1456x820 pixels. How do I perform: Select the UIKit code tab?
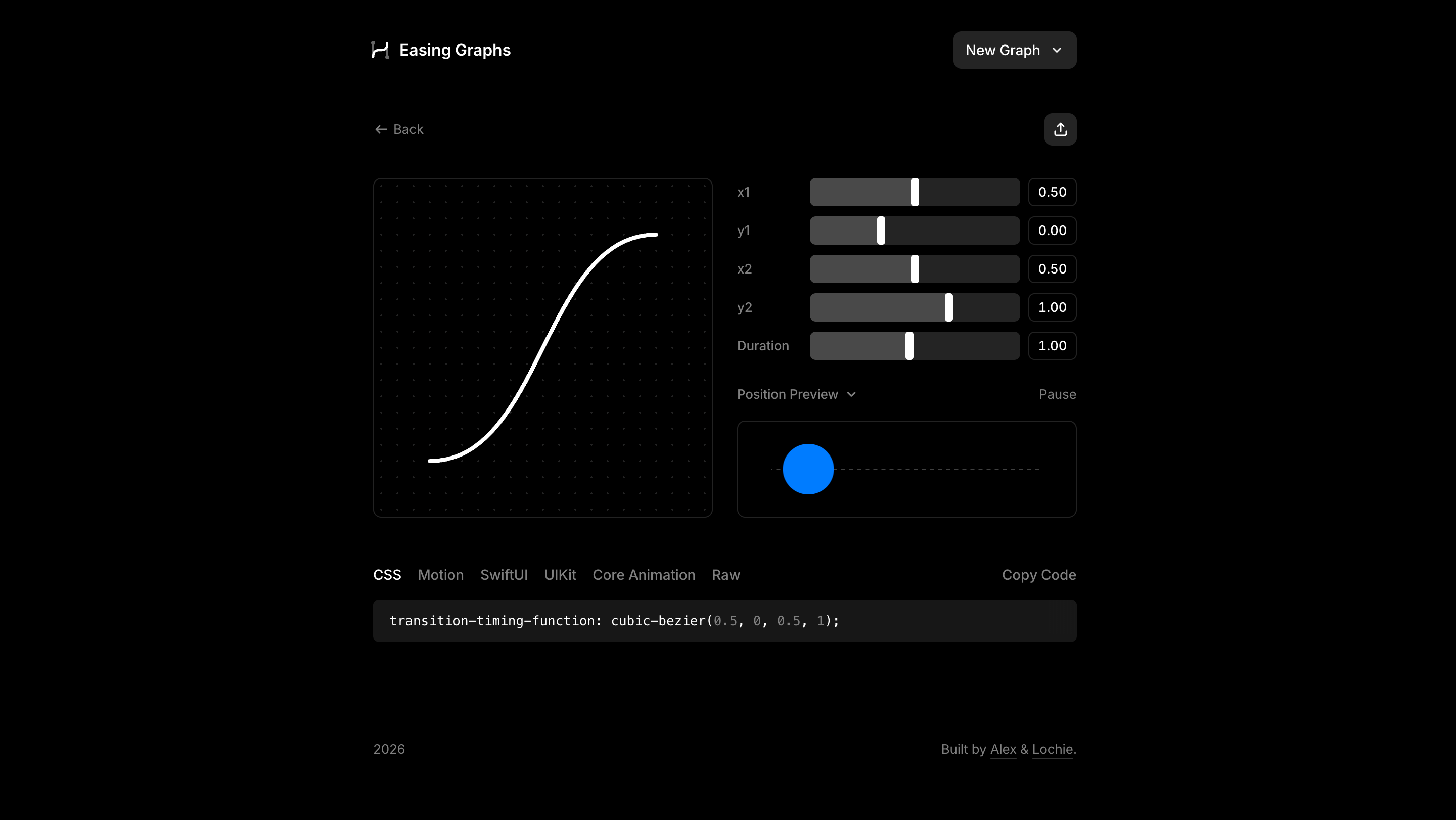(x=560, y=575)
